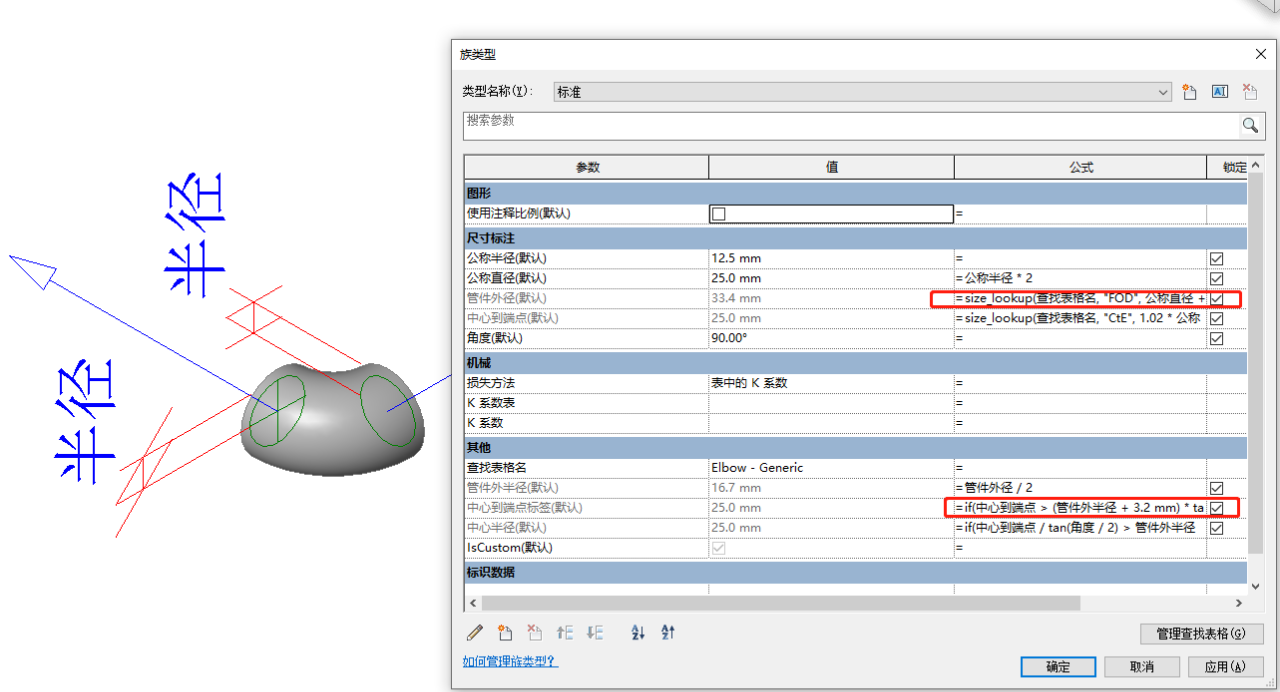Toggle the 使用注释比例 checkbox
Screen dimensions: 1280x692
(718, 213)
